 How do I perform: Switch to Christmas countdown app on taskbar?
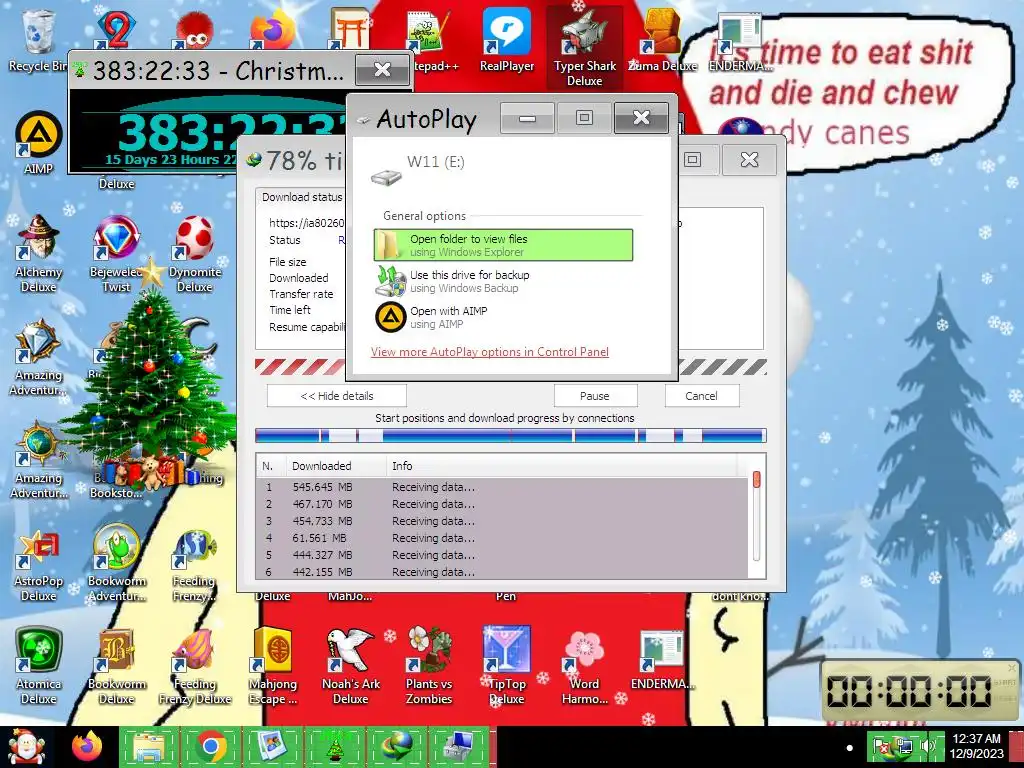336,746
